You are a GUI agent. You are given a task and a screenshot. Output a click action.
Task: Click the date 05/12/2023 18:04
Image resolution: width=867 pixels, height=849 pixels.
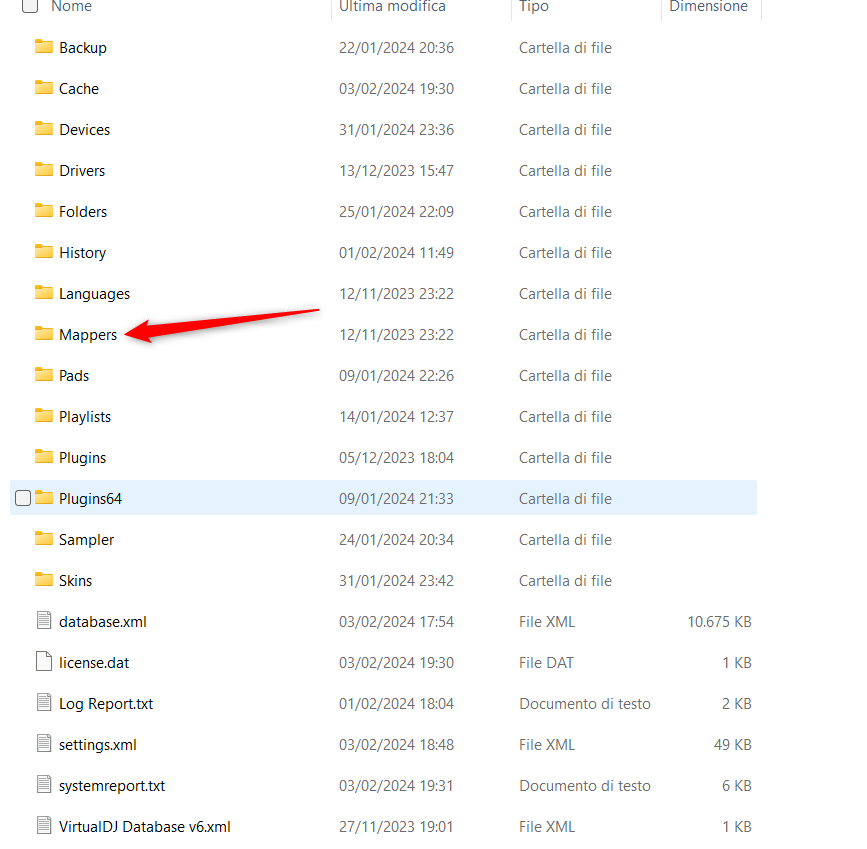click(x=396, y=457)
